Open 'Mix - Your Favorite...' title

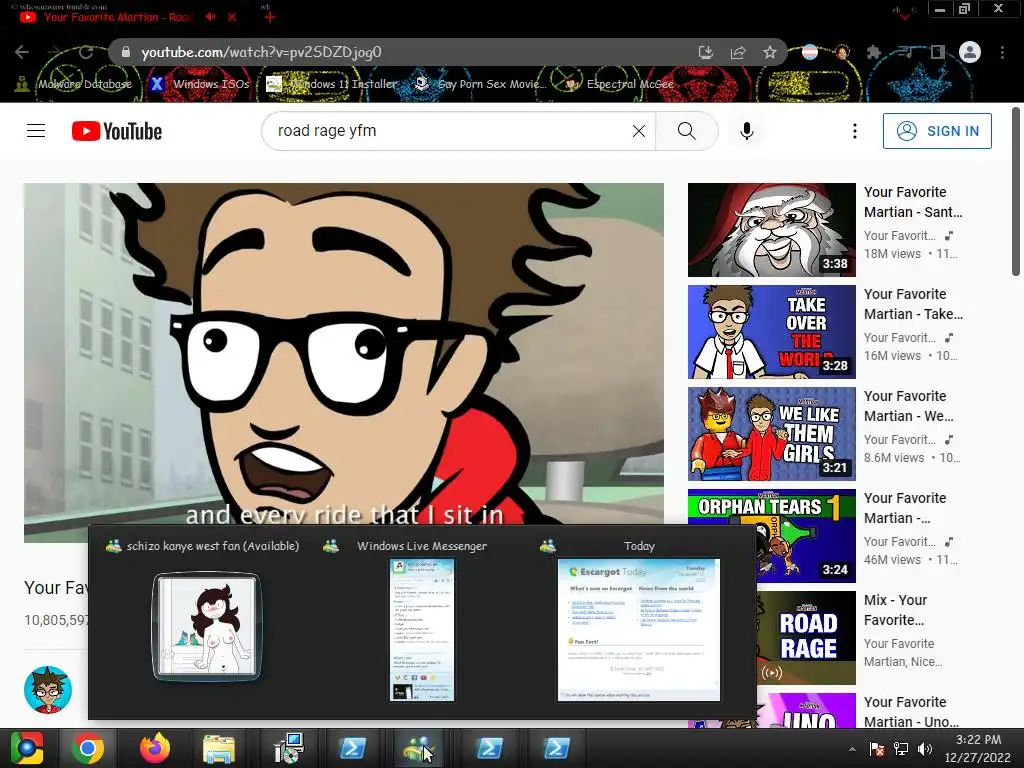coord(895,610)
